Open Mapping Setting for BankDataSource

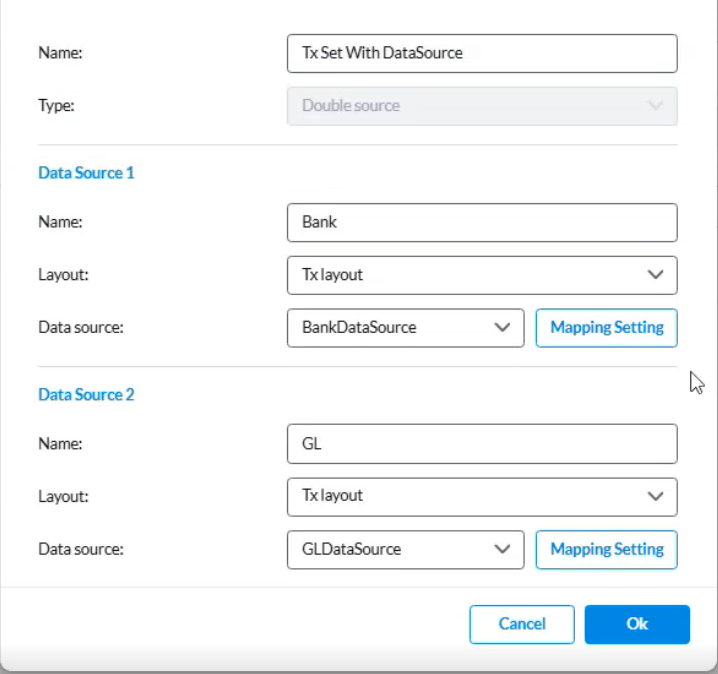[x=606, y=328]
